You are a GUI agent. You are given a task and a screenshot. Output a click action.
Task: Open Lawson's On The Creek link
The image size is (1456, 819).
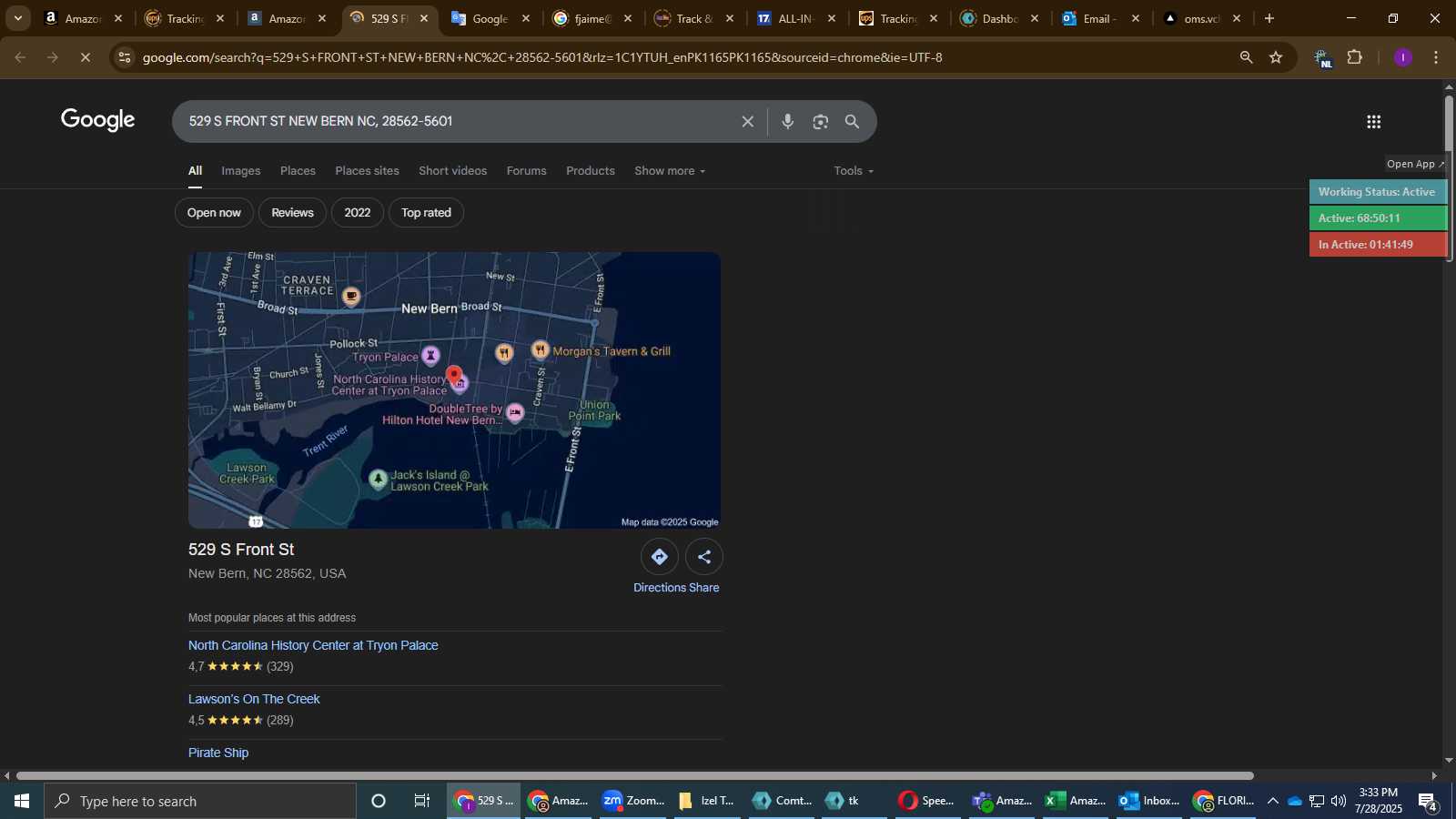coord(254,699)
